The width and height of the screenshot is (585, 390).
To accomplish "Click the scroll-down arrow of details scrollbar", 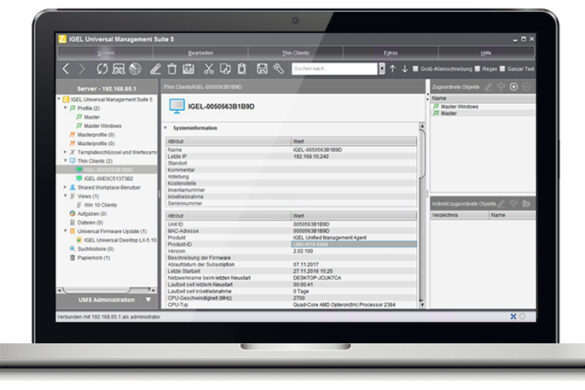I will pos(422,305).
